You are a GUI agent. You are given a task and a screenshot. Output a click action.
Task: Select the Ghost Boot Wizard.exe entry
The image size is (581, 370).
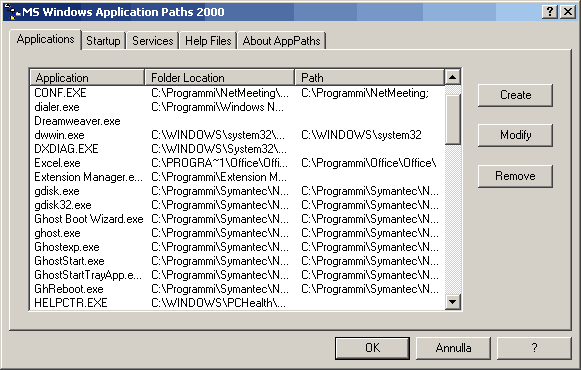pos(89,219)
